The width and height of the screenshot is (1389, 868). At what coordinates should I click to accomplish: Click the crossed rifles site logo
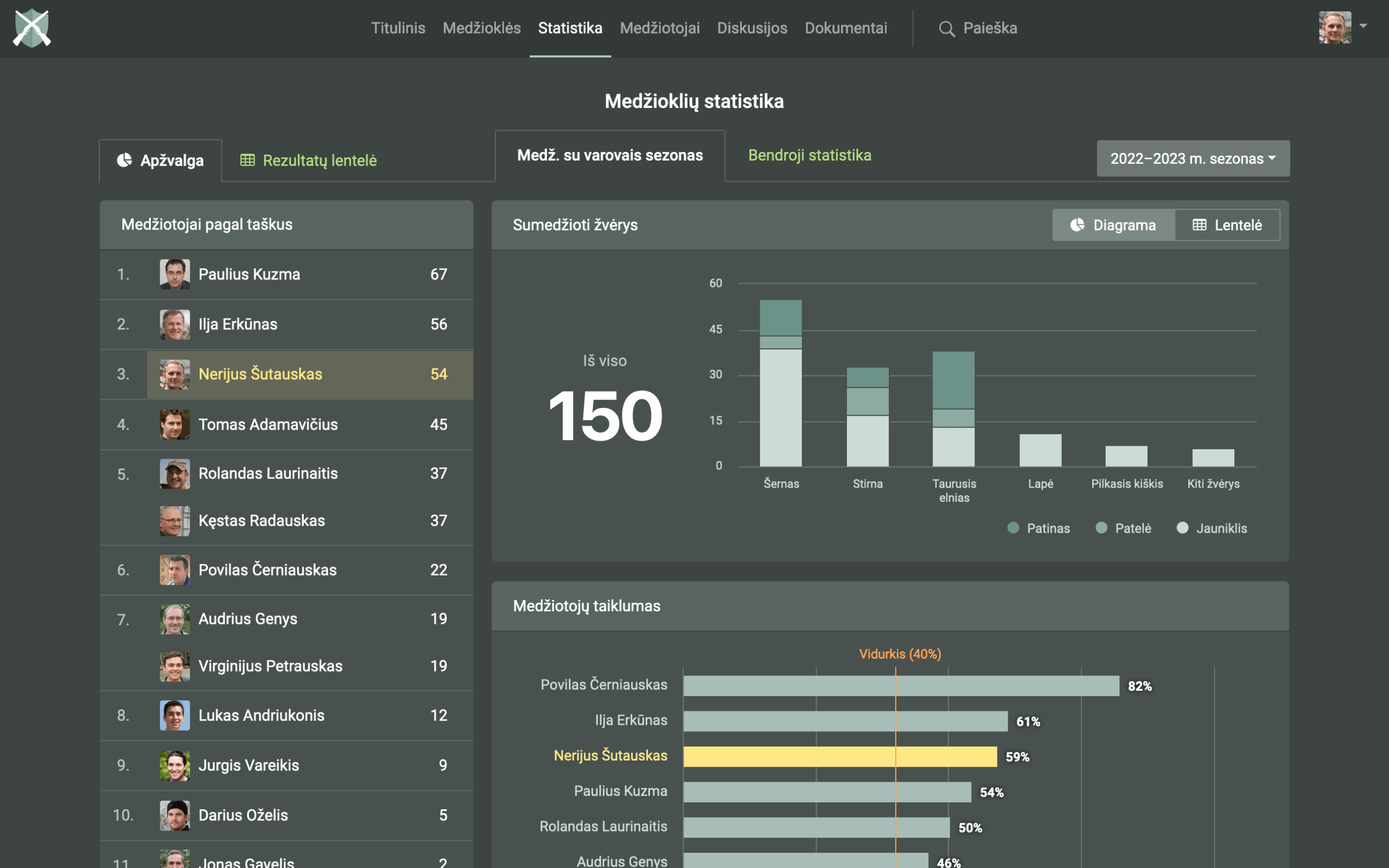pos(32,28)
